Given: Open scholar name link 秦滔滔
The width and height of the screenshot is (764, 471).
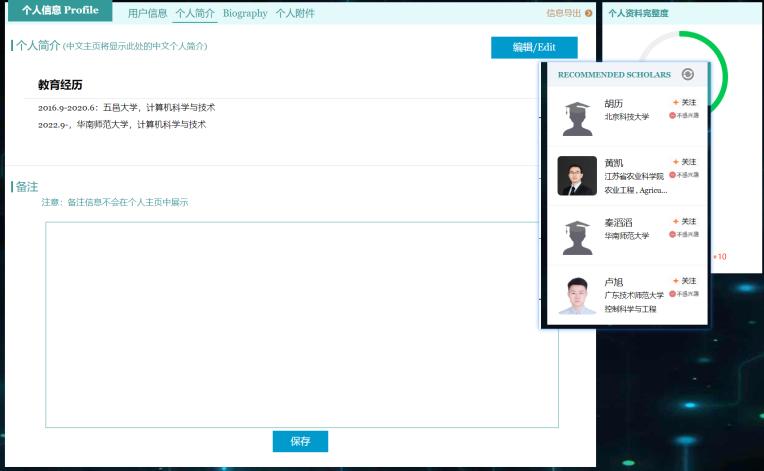Looking at the screenshot, I should 618,222.
